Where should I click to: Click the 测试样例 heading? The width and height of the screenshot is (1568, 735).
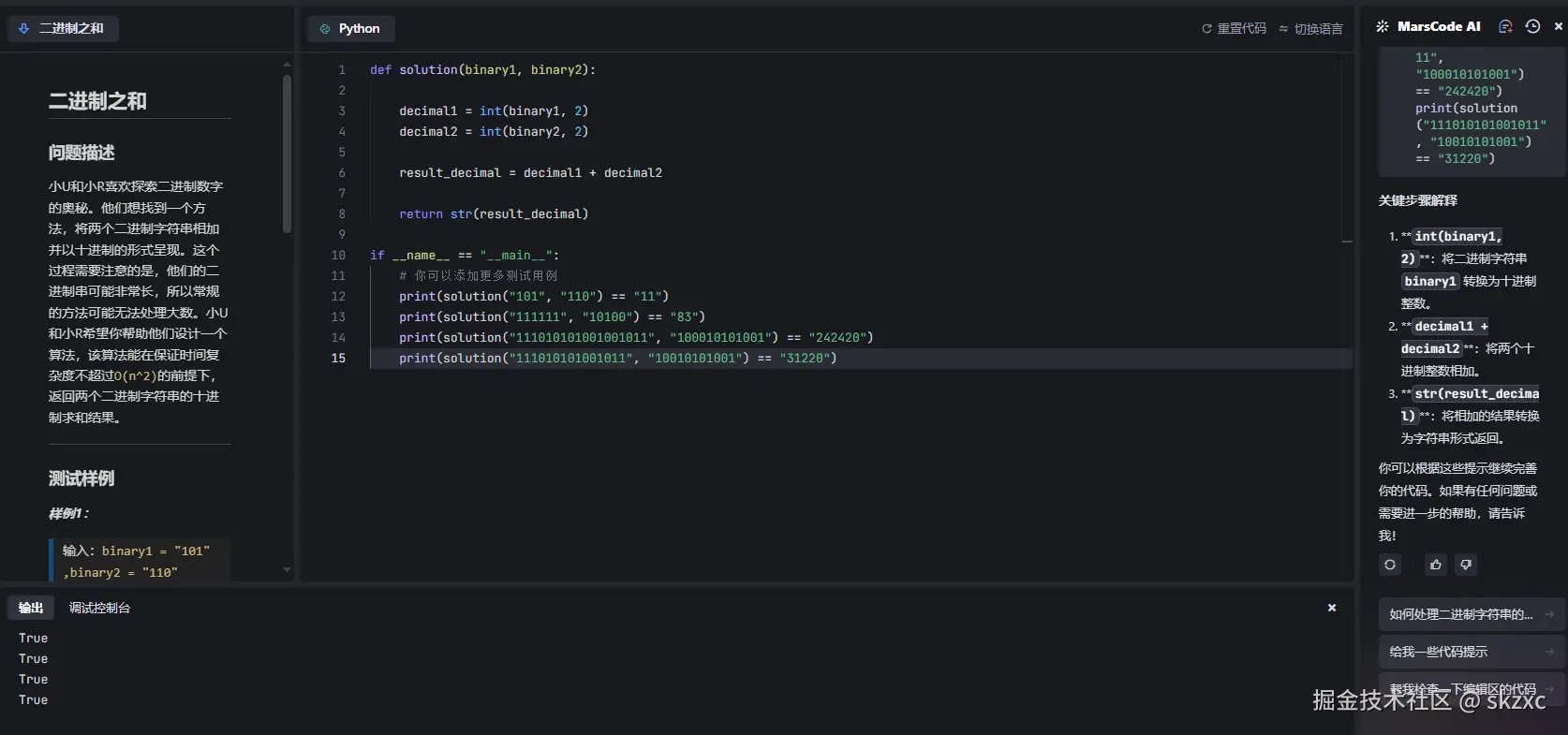tap(81, 478)
